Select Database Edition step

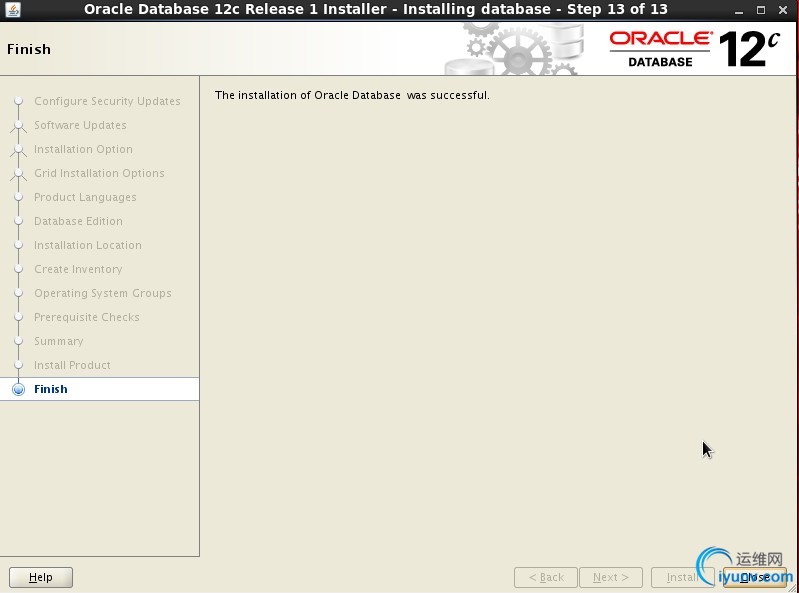pos(78,221)
